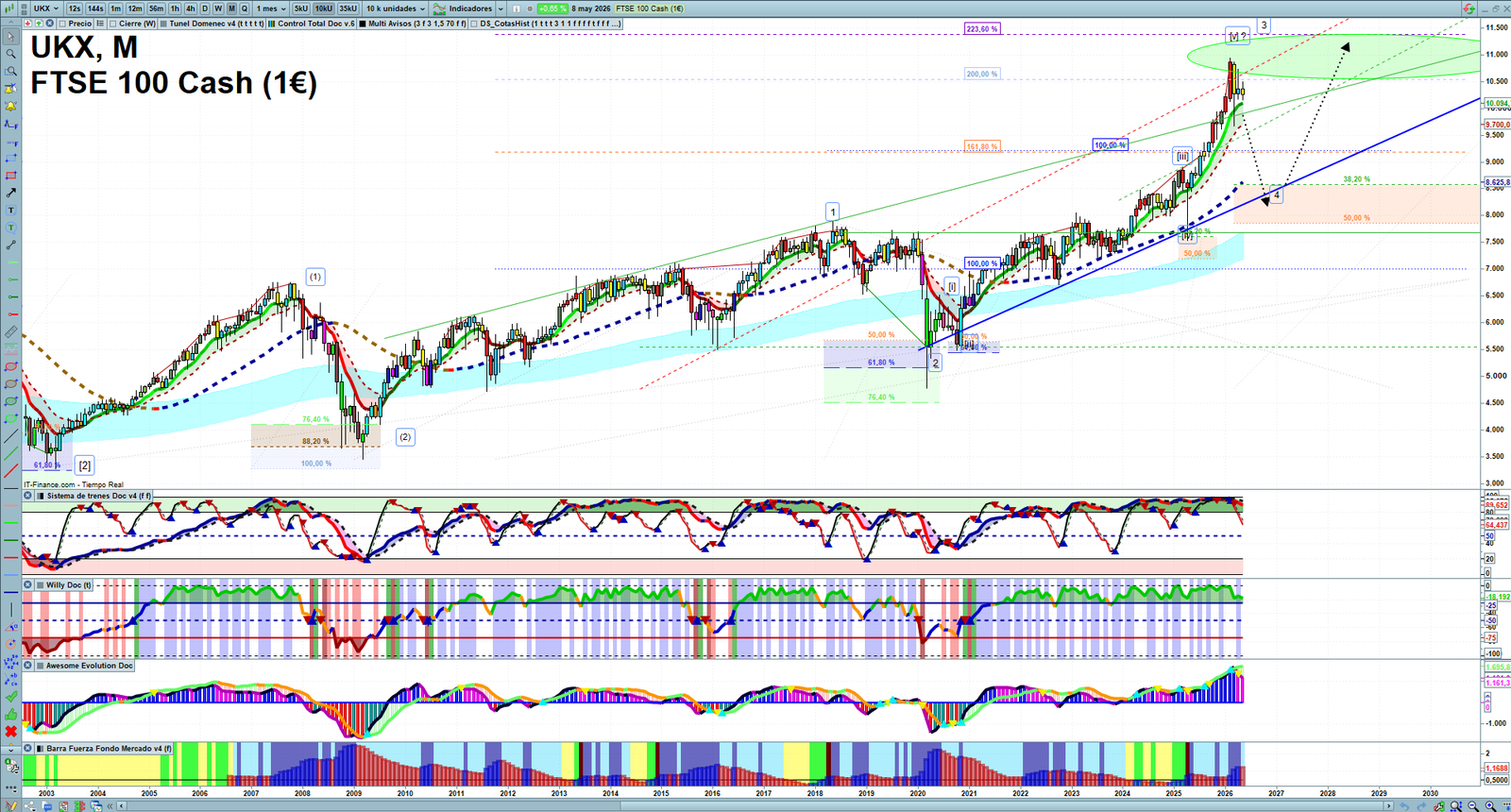Expand the sidebar three-dots more options
Screen dimensions: 1511x812
[x=10, y=787]
